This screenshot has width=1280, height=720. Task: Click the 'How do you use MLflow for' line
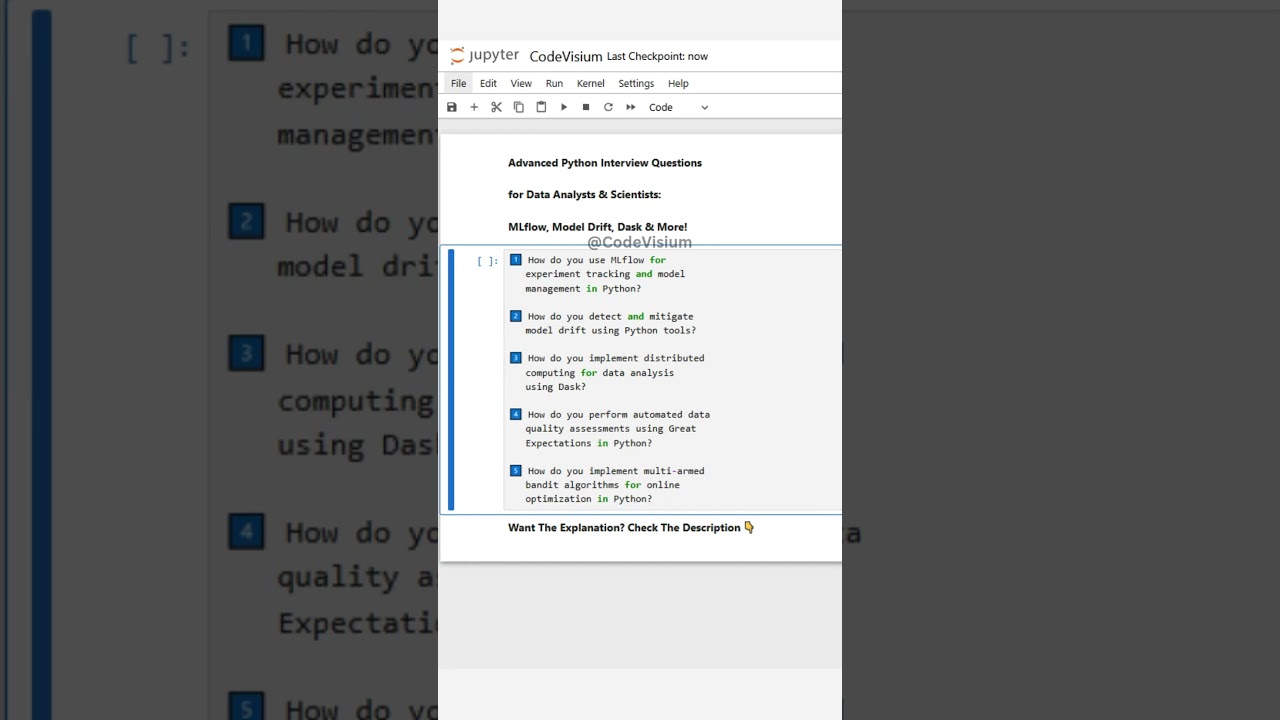(597, 260)
